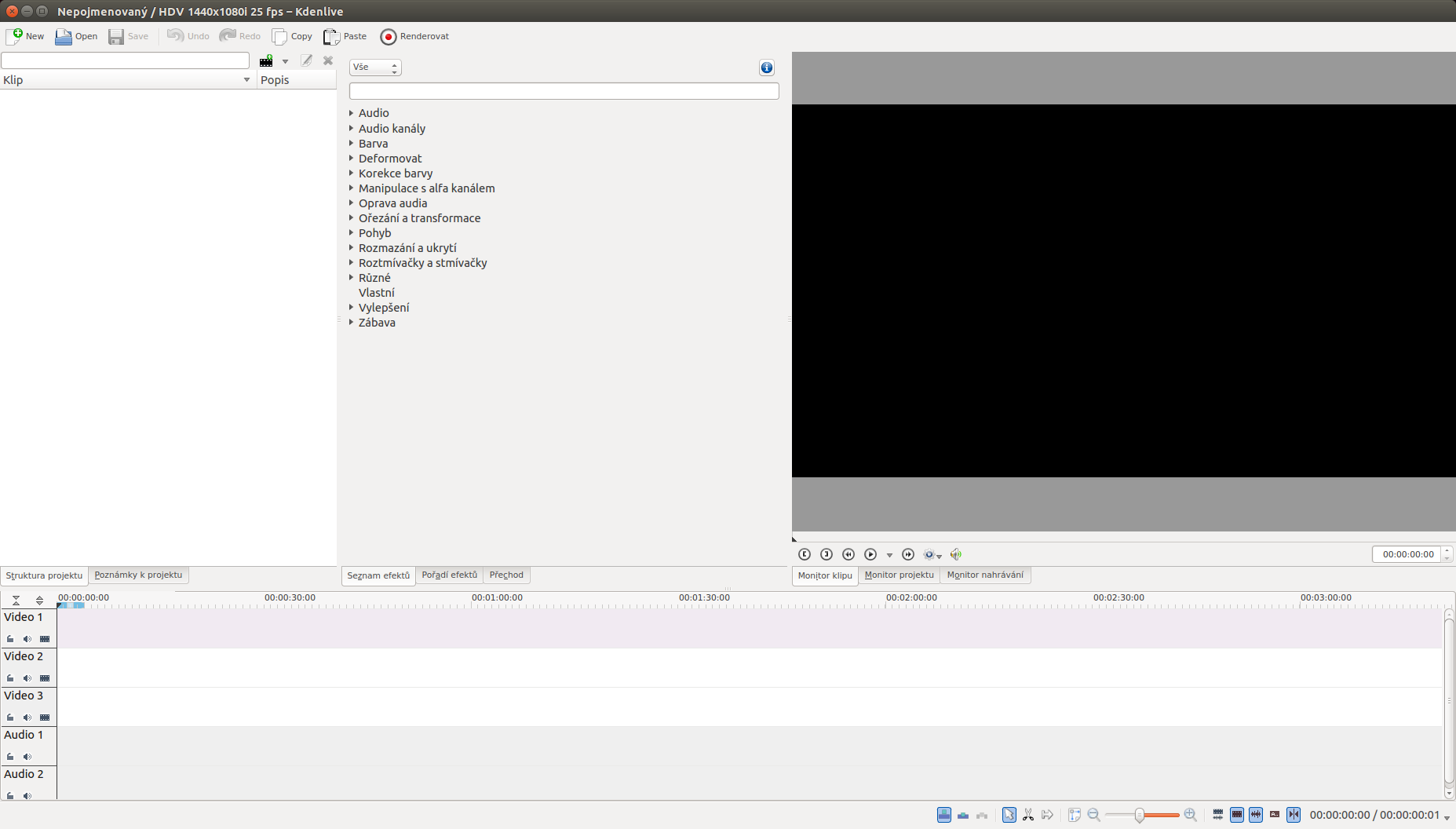Select the razor (scissors) tool

[x=1028, y=815]
